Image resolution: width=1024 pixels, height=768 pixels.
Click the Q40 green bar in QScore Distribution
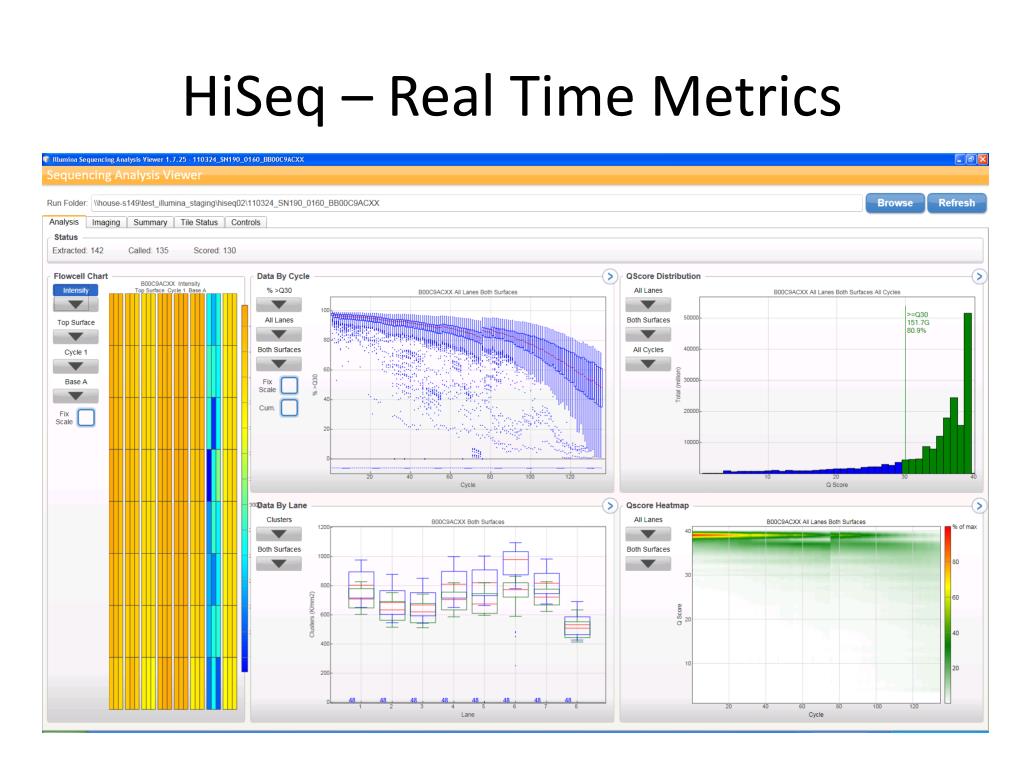click(968, 393)
